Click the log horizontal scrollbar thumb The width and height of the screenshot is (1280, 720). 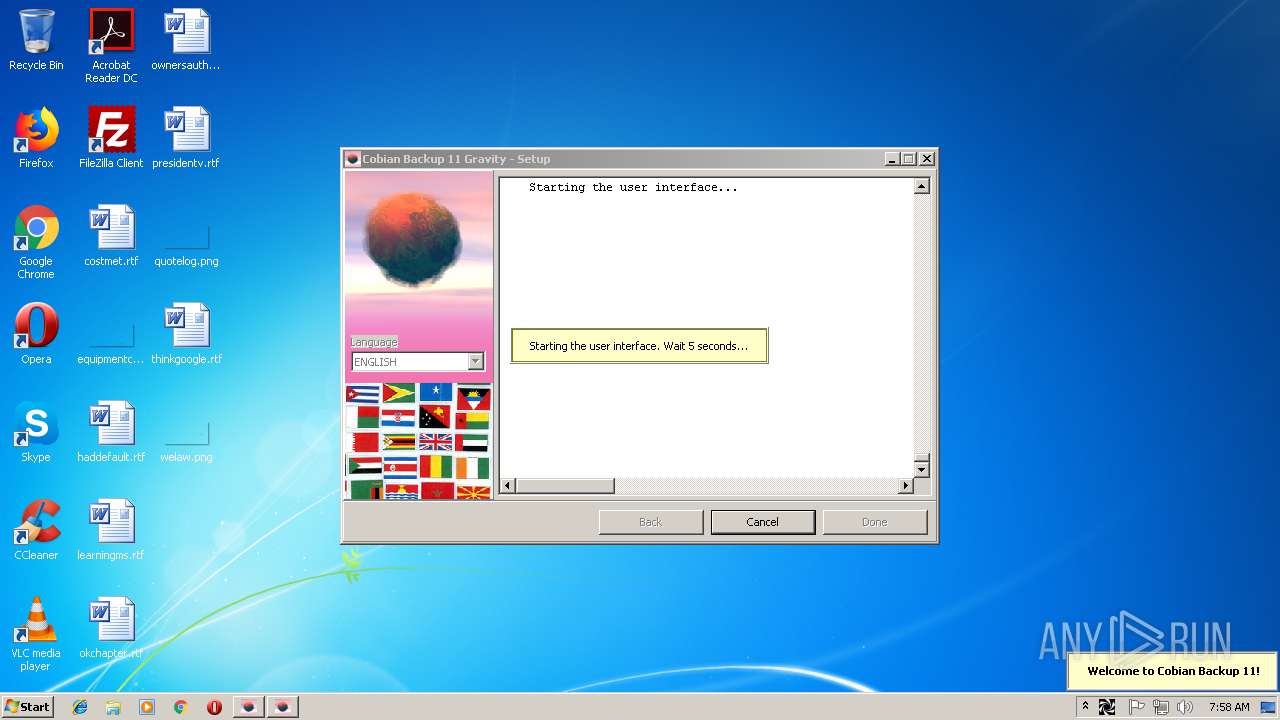point(565,486)
